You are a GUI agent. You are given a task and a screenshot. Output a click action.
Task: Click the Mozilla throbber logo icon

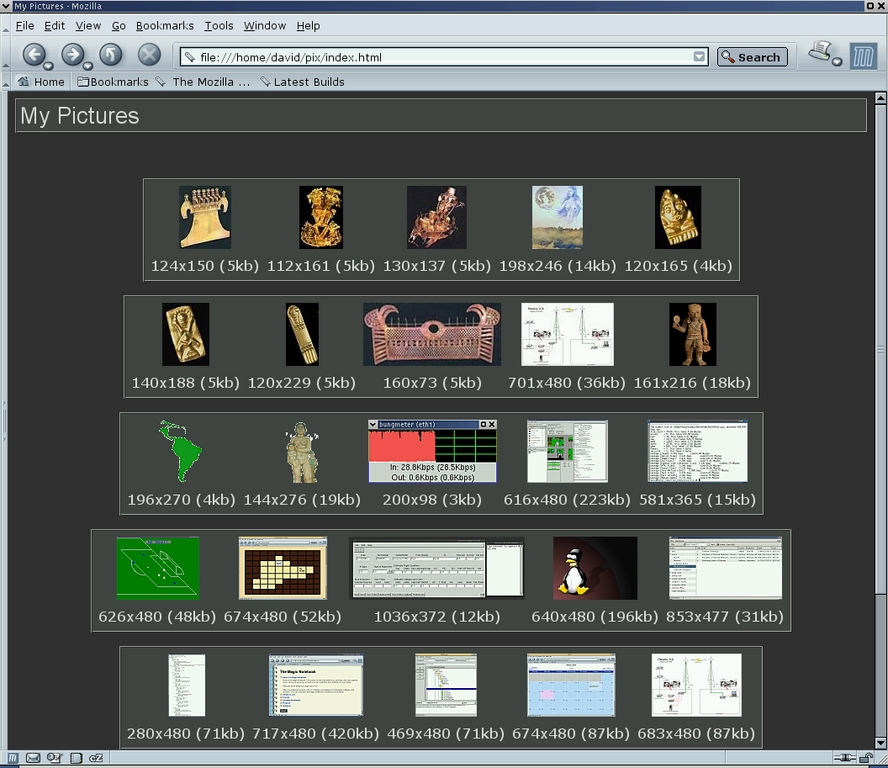coord(862,56)
